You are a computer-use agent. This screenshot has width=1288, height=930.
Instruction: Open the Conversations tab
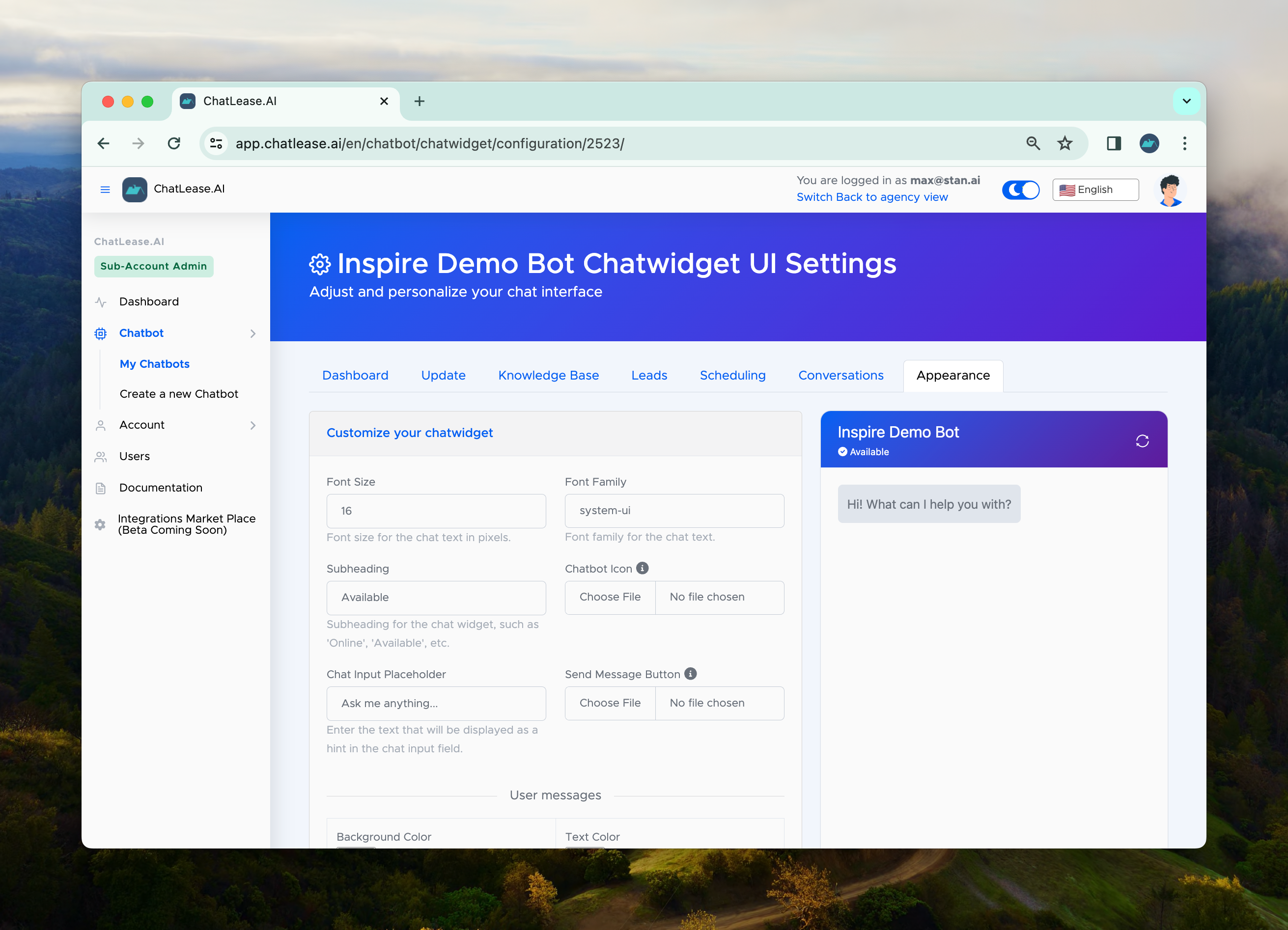point(840,375)
